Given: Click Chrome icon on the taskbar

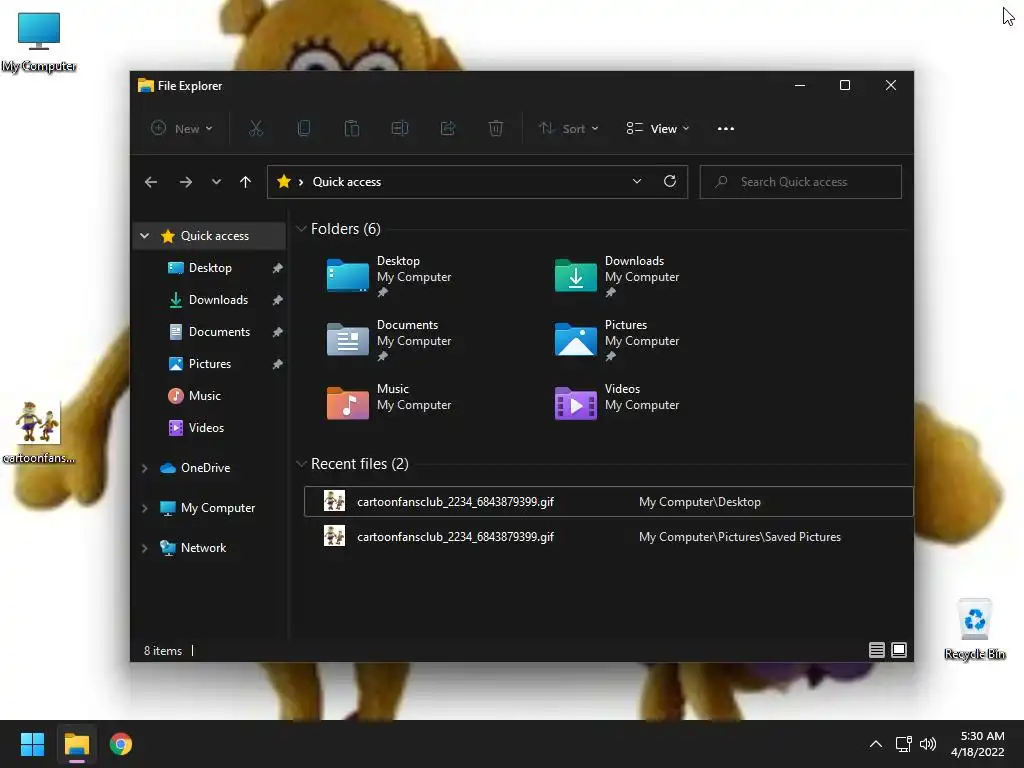Looking at the screenshot, I should tap(121, 744).
